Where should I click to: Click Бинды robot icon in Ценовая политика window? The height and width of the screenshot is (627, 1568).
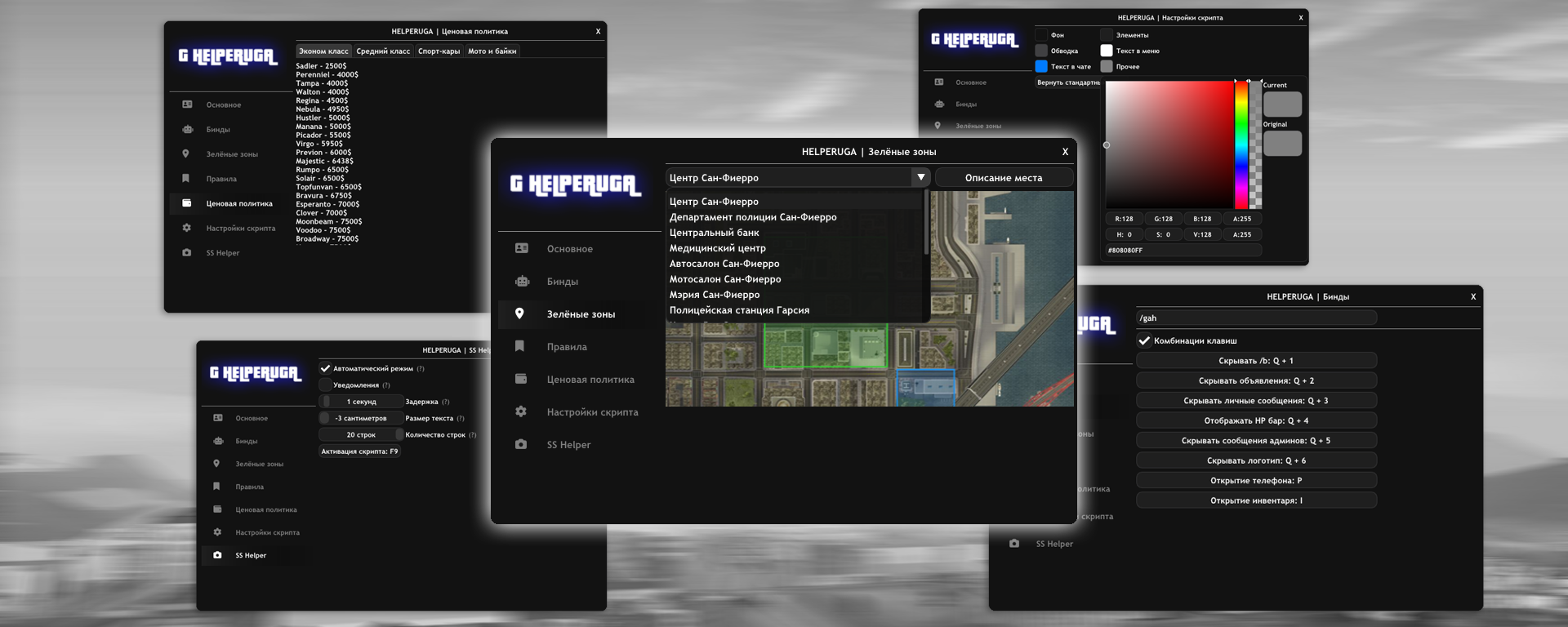[187, 129]
